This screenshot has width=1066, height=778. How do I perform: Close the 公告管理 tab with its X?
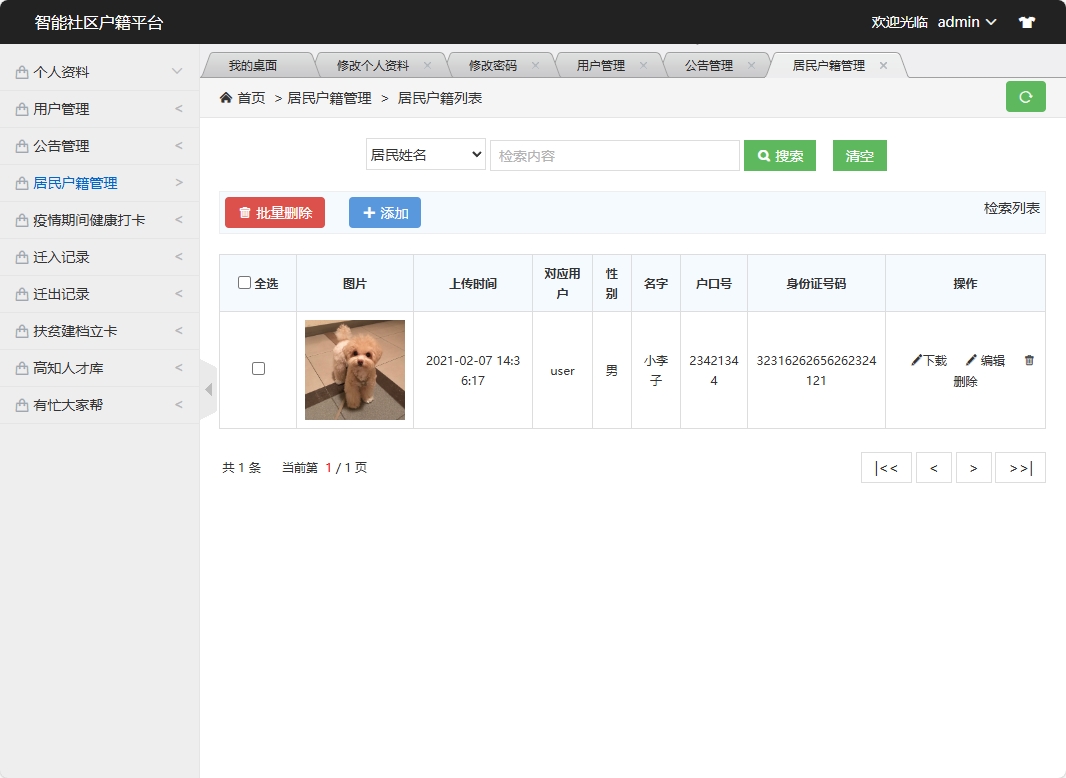coord(751,65)
